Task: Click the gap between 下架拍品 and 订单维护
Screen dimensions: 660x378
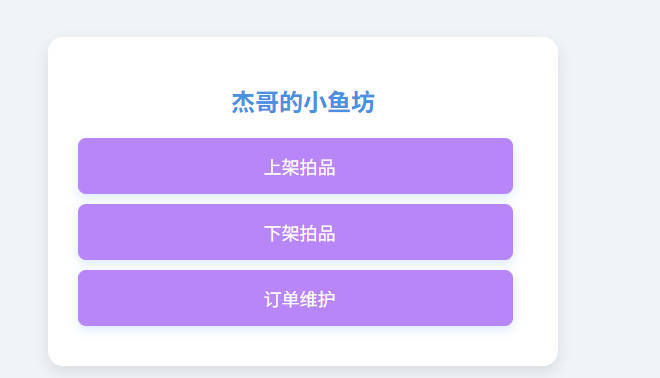Action: coord(295,265)
